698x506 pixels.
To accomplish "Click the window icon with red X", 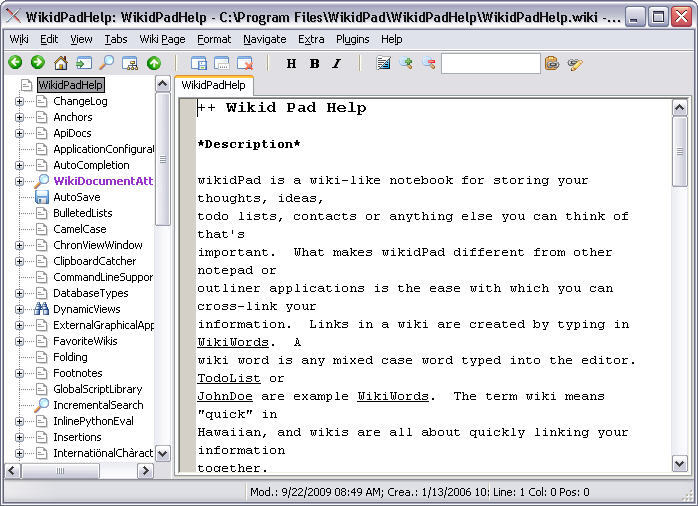I will (245, 63).
